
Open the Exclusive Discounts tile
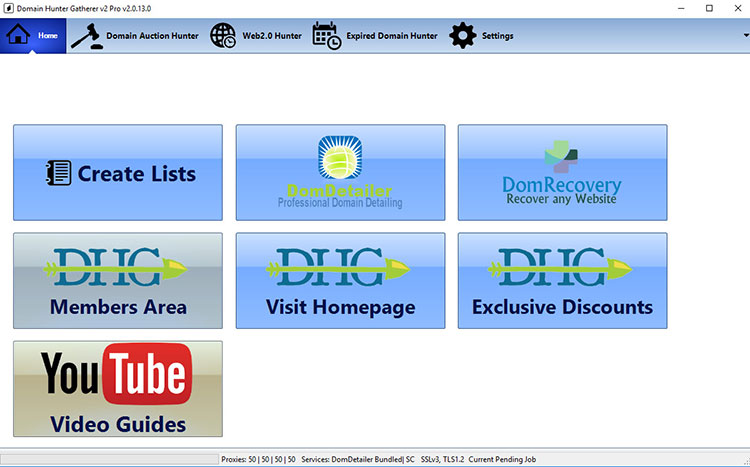[562, 281]
